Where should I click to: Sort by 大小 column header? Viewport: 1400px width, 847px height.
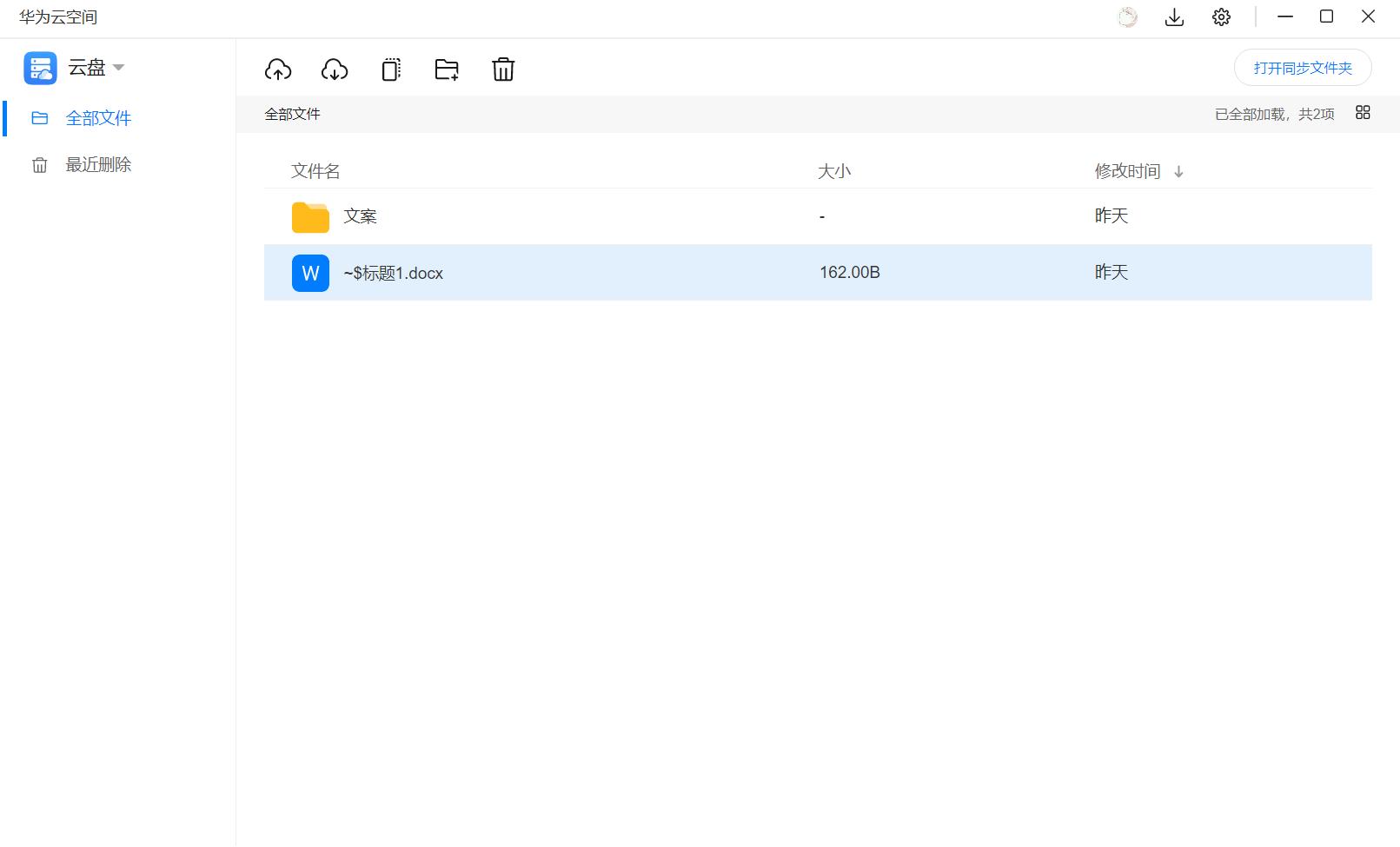point(834,171)
